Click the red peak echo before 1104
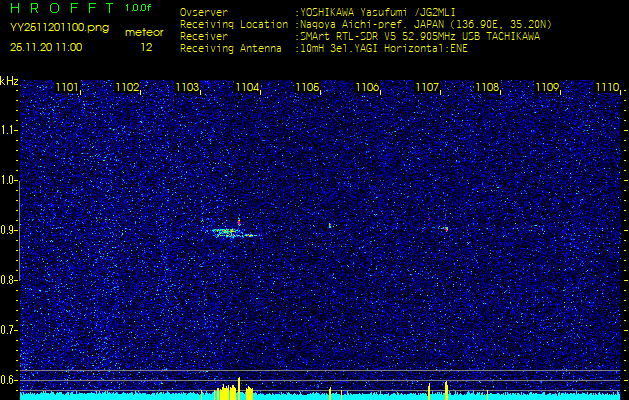 [x=239, y=221]
